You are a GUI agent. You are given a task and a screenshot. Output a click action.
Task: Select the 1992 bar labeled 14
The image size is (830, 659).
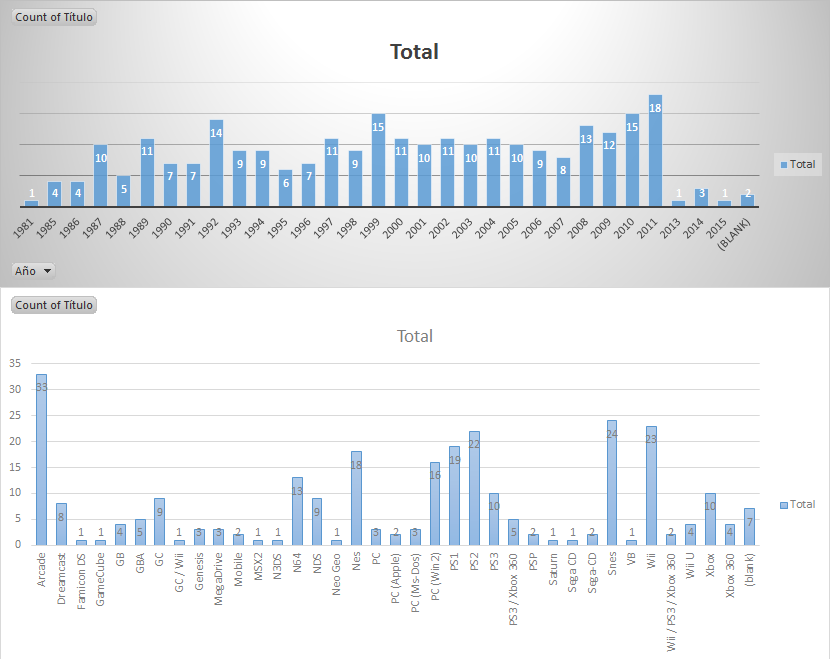216,163
